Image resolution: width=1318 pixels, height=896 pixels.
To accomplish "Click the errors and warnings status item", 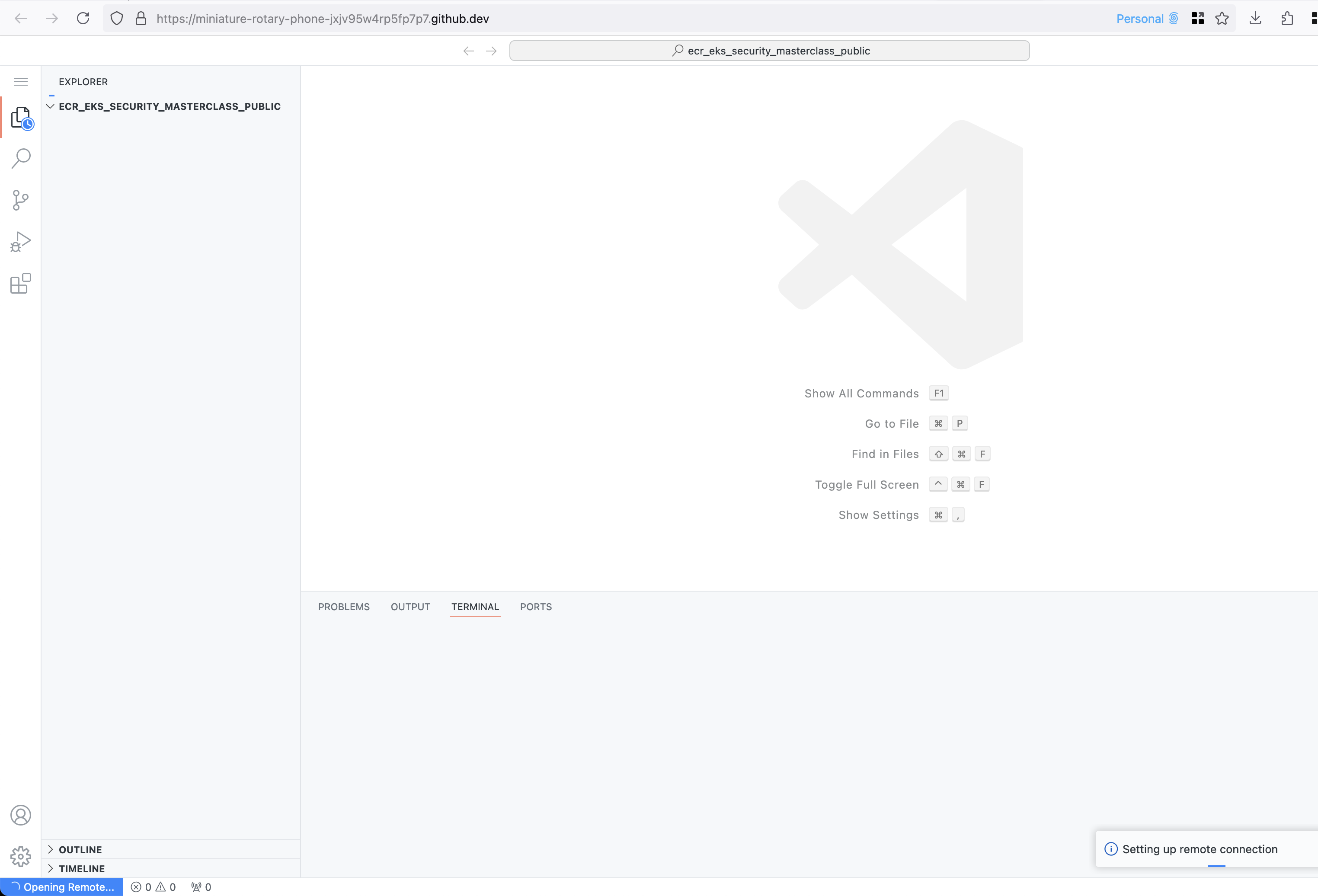I will pos(153,887).
